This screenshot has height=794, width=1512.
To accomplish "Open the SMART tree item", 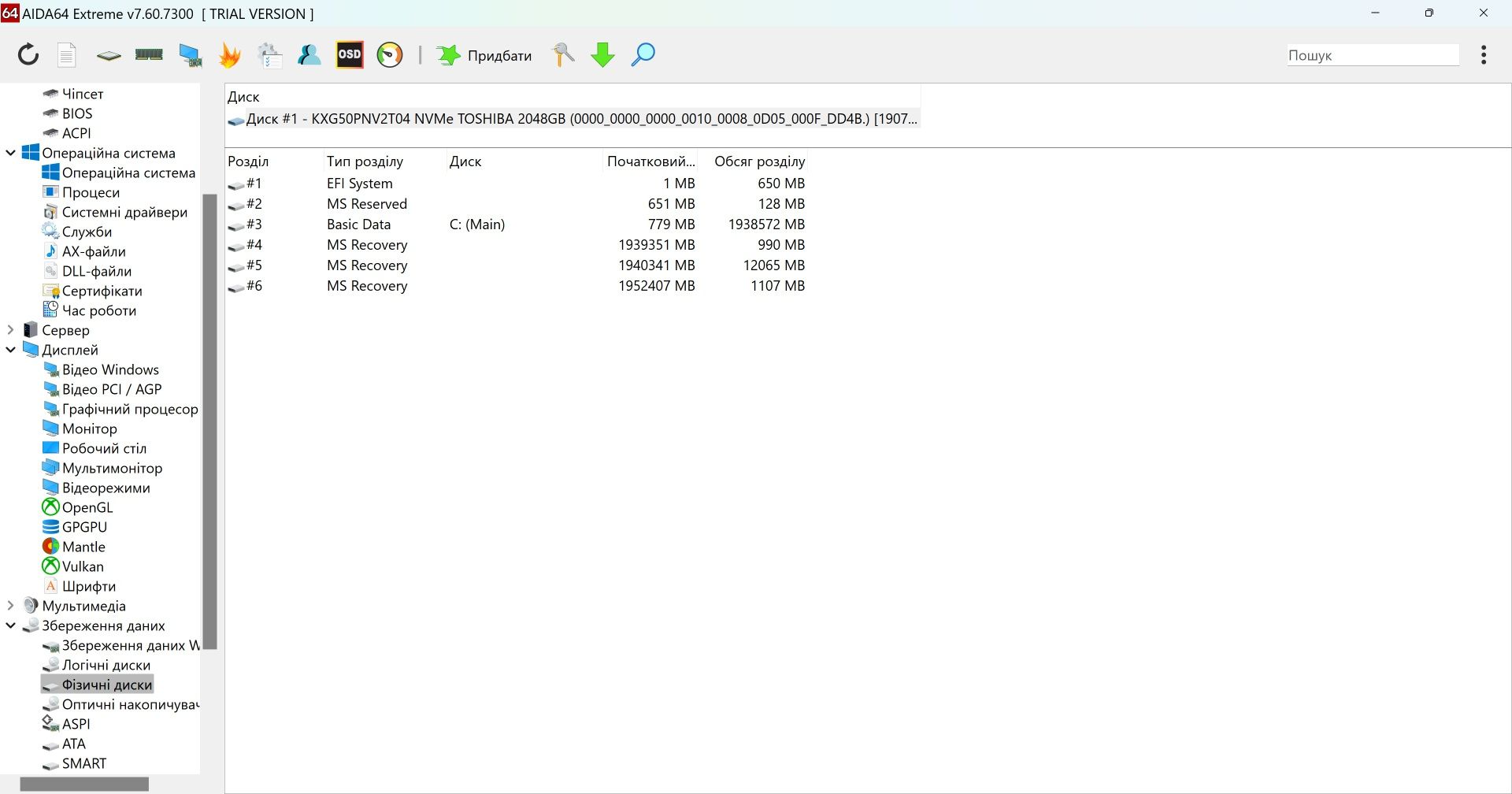I will [74, 763].
